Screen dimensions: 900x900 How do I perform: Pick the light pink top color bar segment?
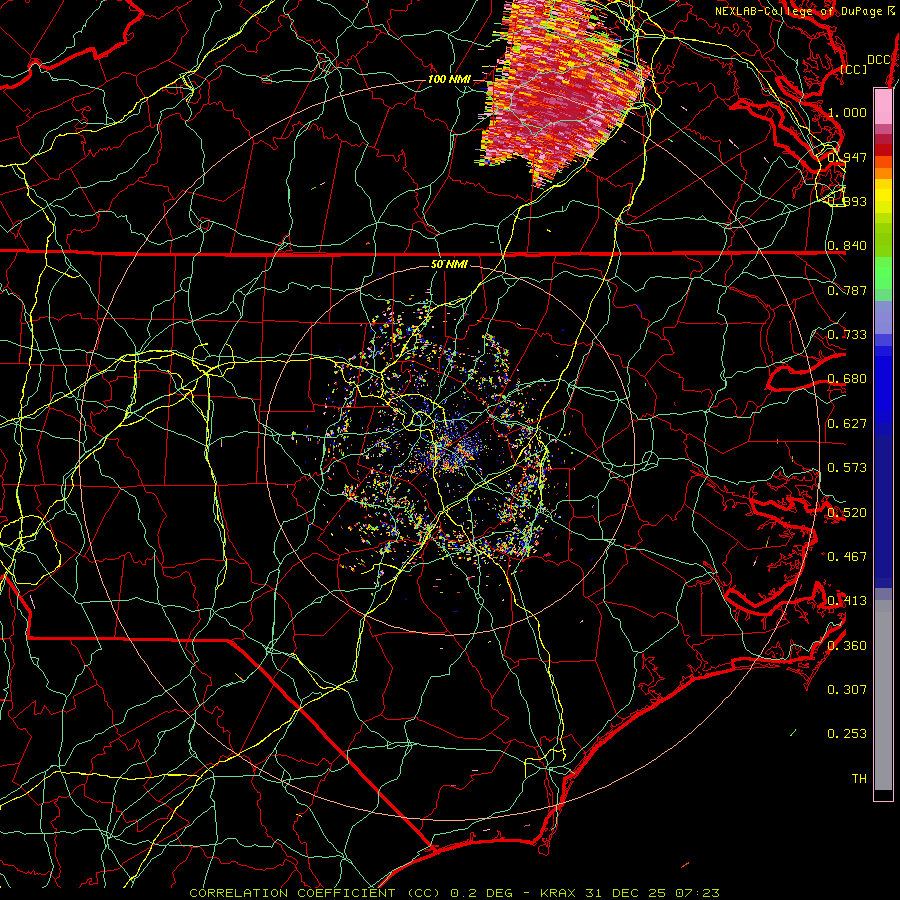(883, 107)
